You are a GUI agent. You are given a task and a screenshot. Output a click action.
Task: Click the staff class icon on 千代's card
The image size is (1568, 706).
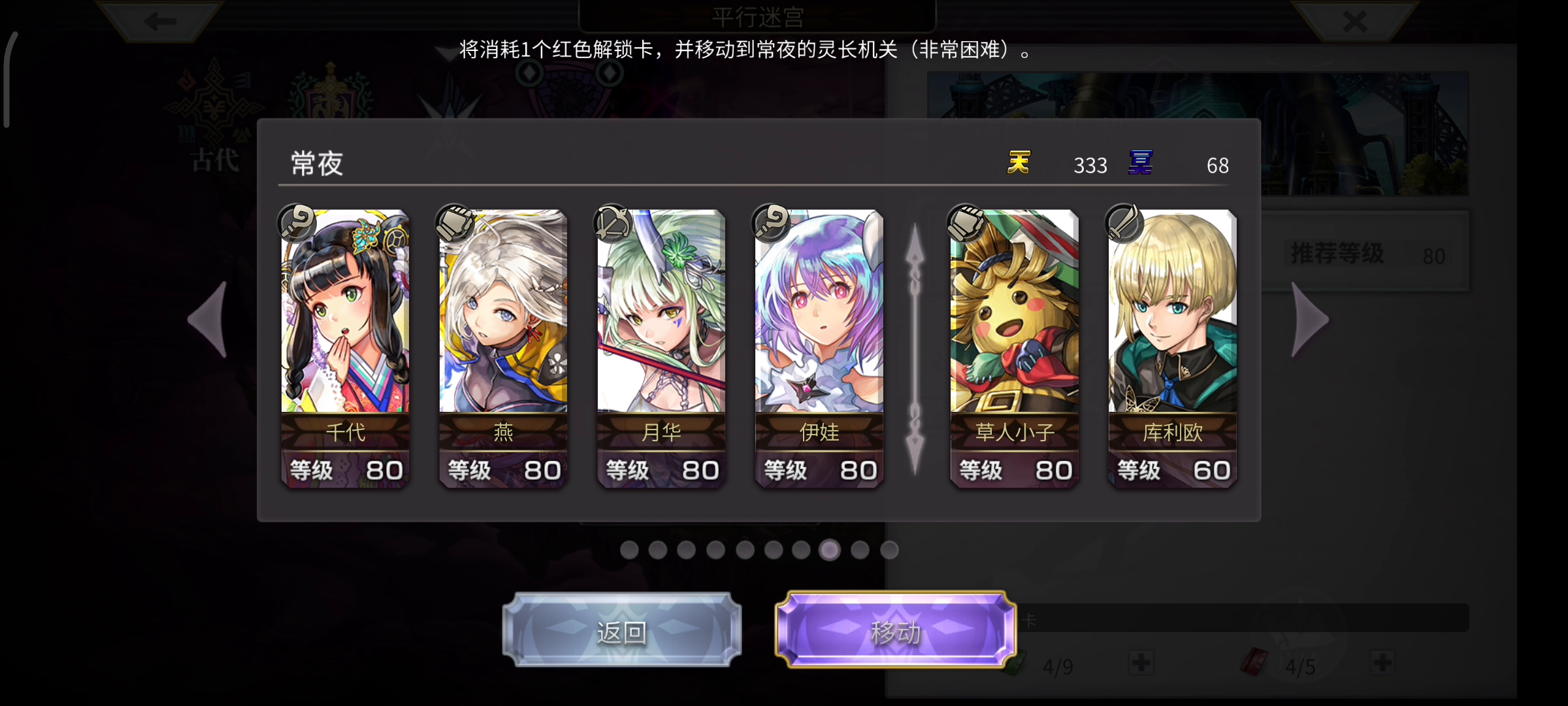pyautogui.click(x=297, y=224)
